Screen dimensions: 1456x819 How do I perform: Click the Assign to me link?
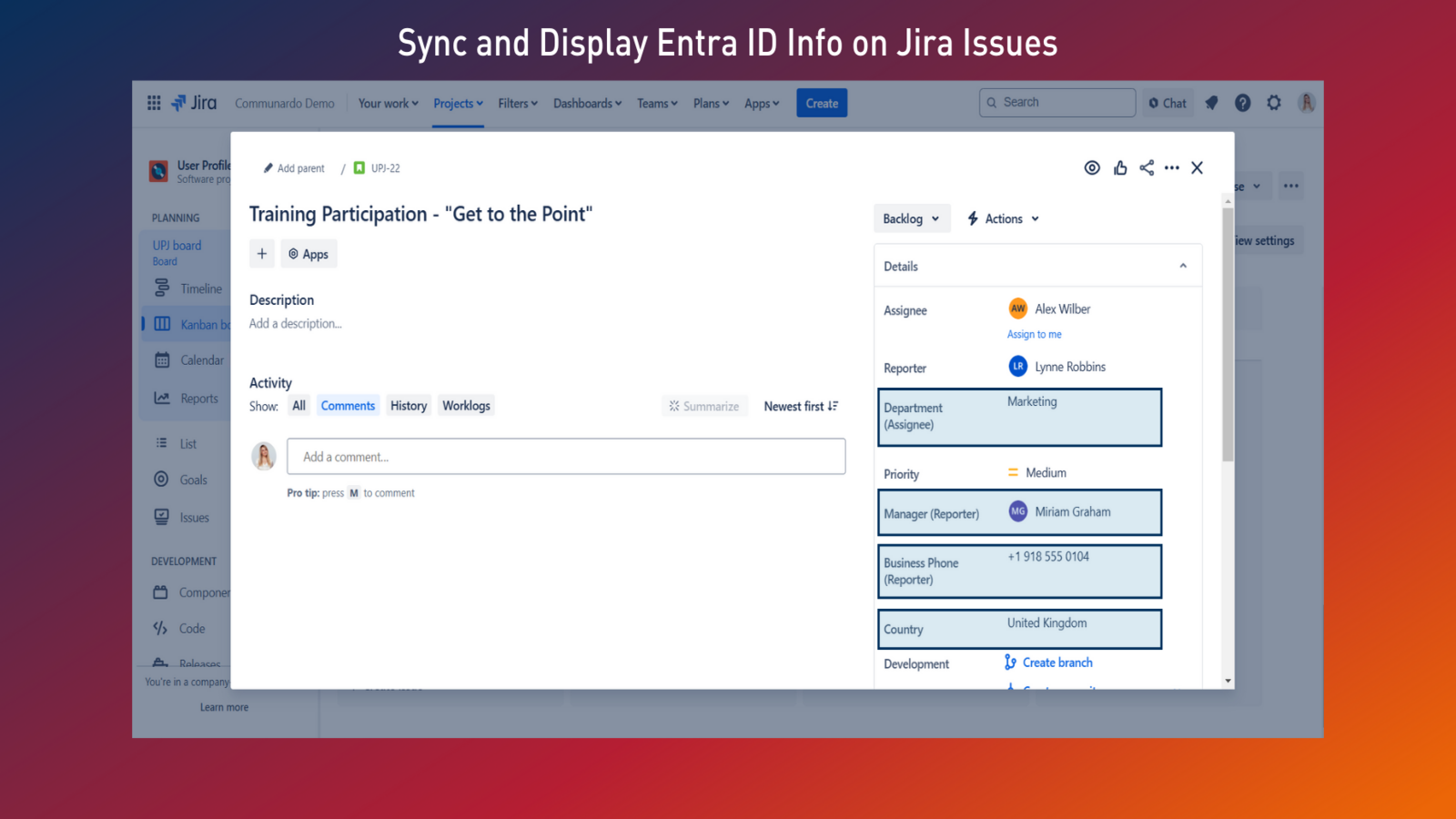tap(1034, 335)
